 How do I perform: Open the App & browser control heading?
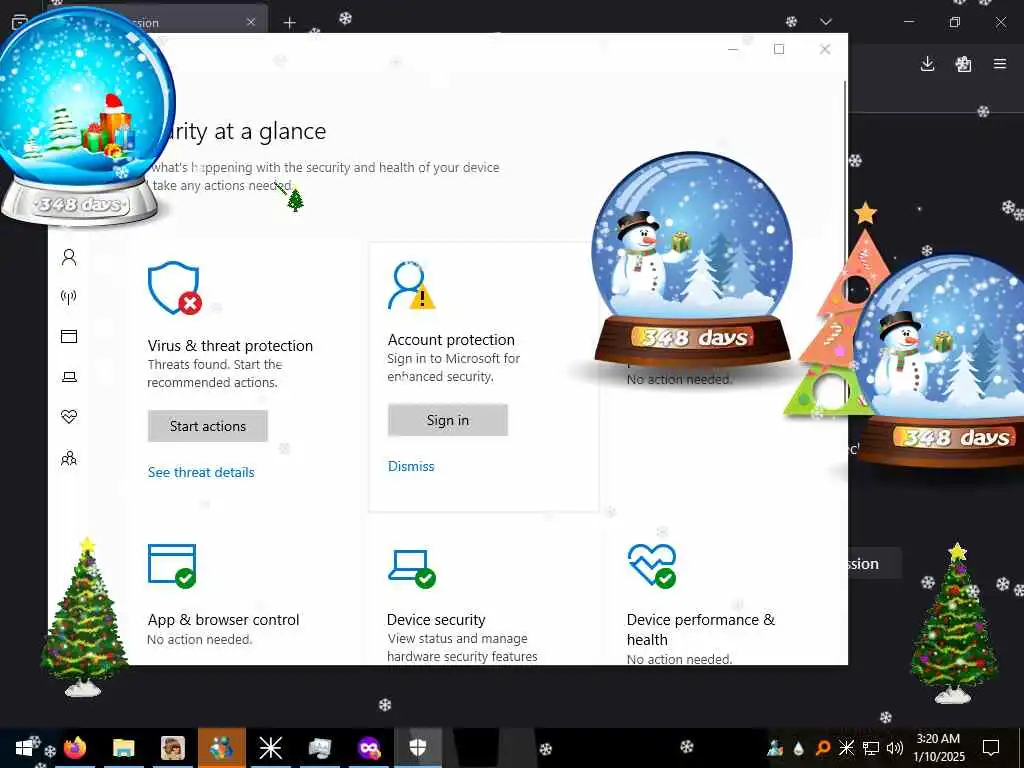[x=223, y=620]
